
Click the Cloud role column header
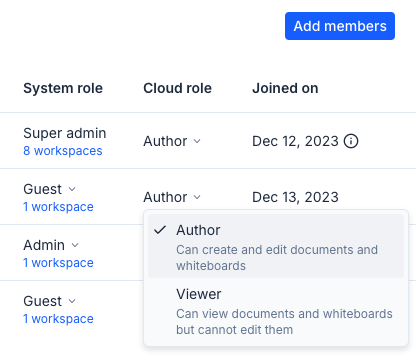click(177, 88)
